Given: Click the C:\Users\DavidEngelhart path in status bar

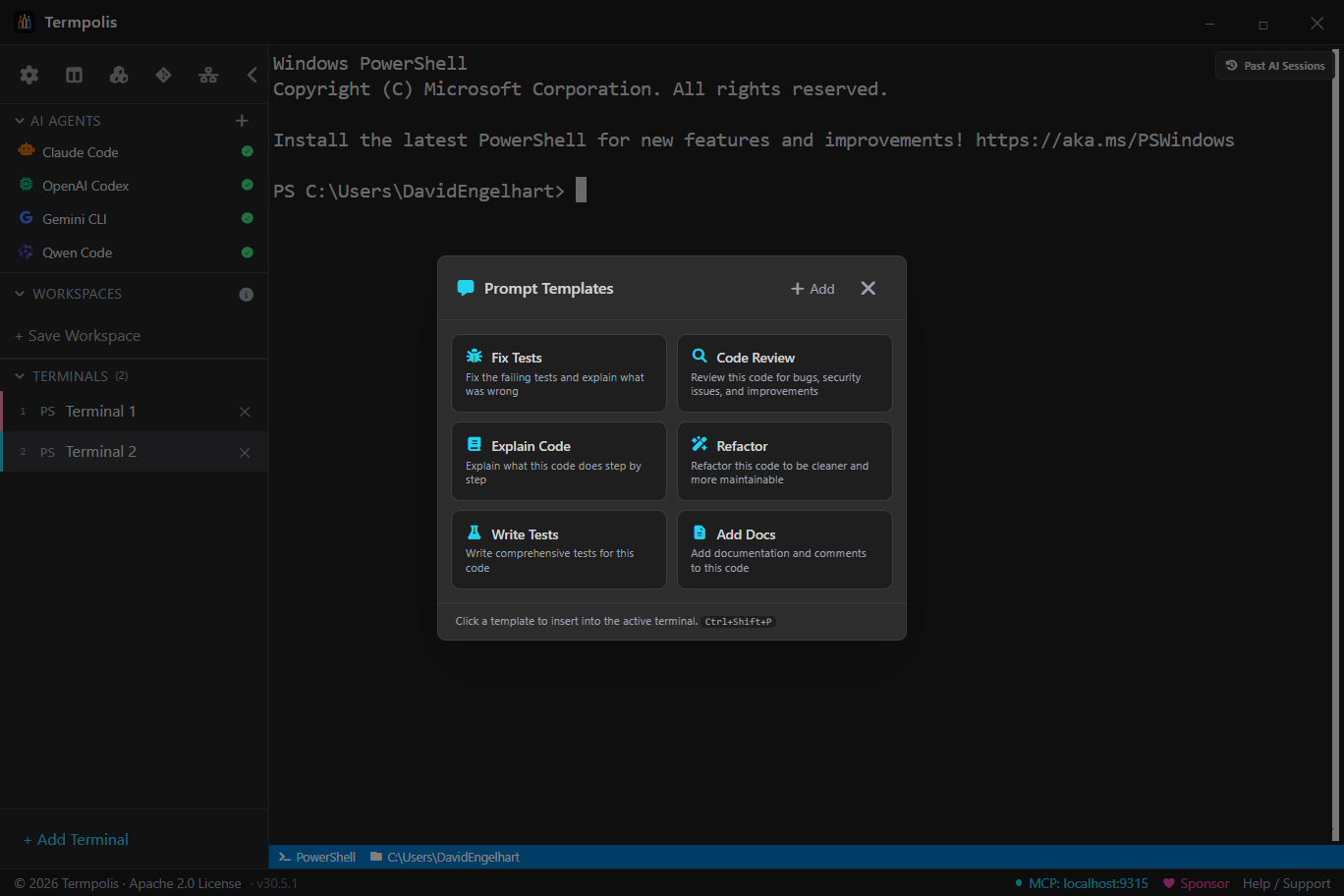Looking at the screenshot, I should click(453, 858).
